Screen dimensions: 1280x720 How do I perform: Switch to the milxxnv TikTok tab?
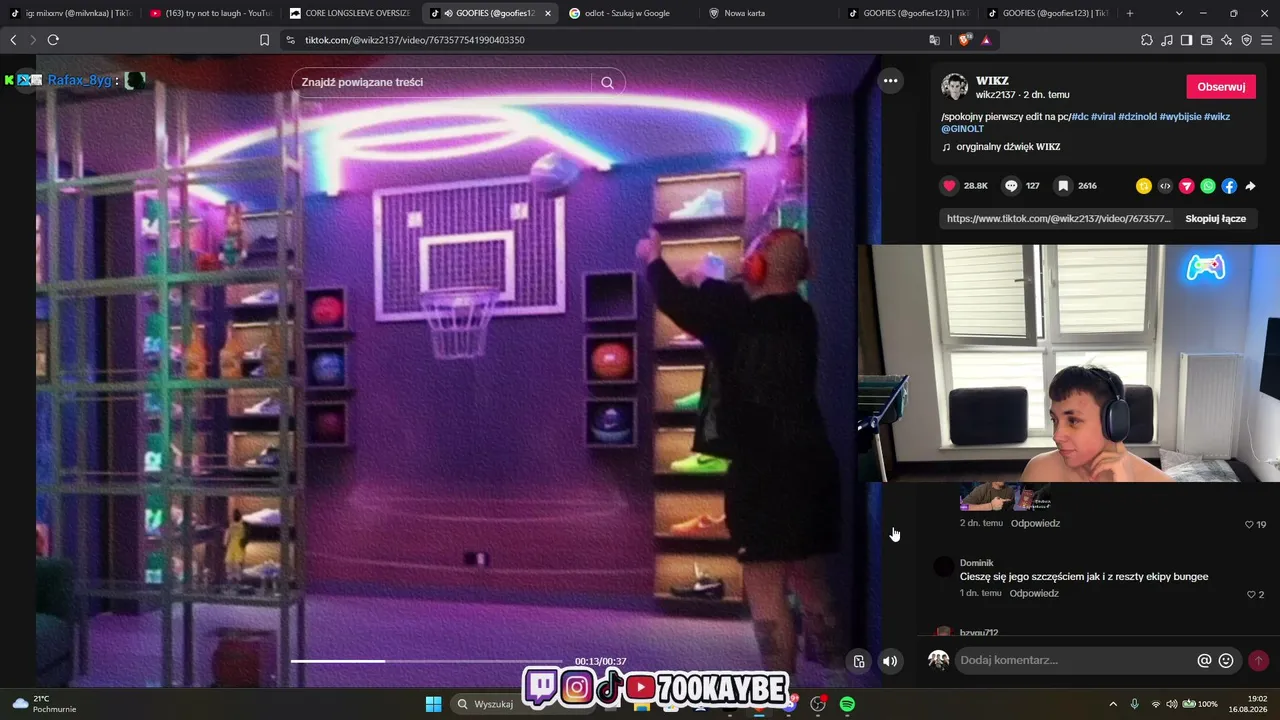tap(70, 13)
